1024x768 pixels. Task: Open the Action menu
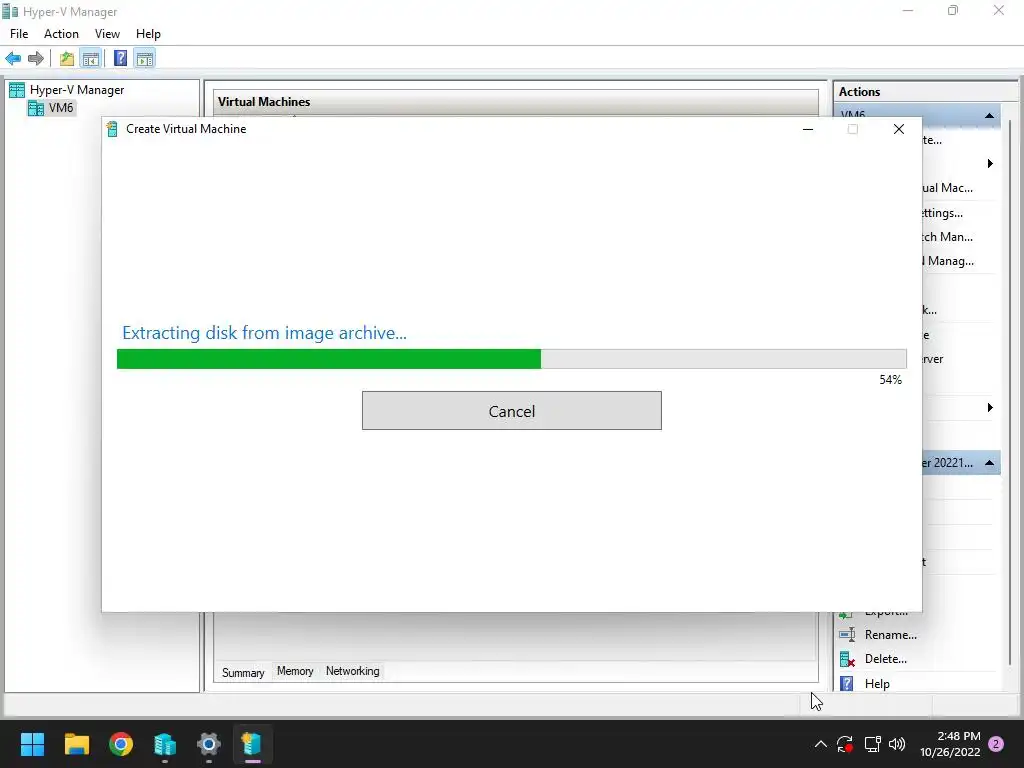[x=61, y=34]
